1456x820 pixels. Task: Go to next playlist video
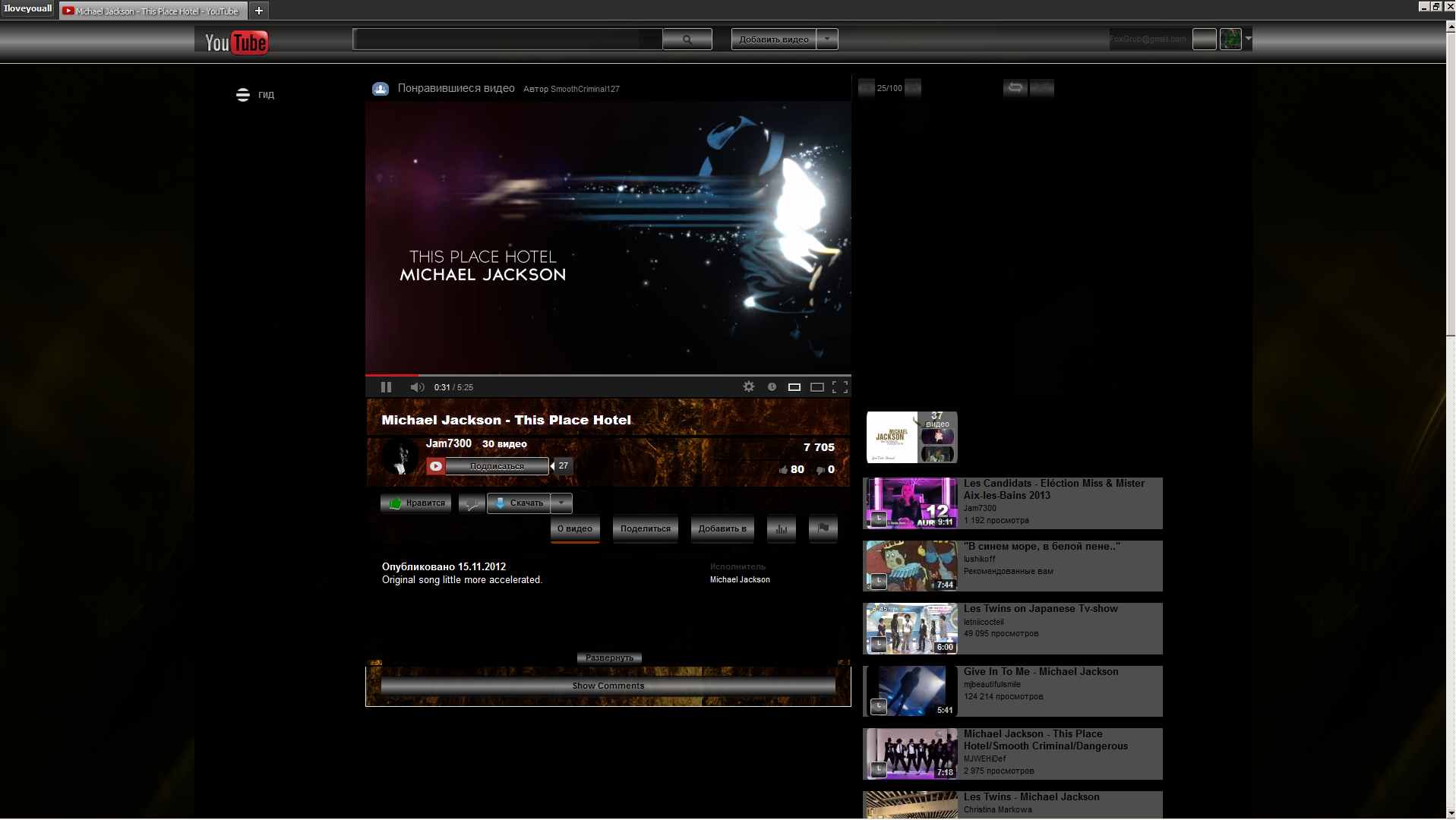point(913,88)
